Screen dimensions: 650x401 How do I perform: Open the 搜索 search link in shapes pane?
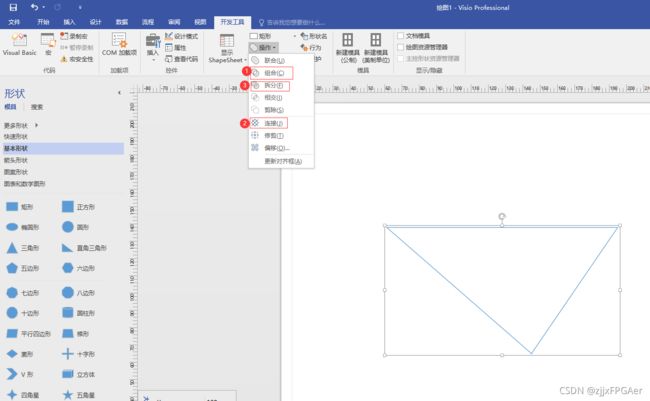(x=37, y=107)
